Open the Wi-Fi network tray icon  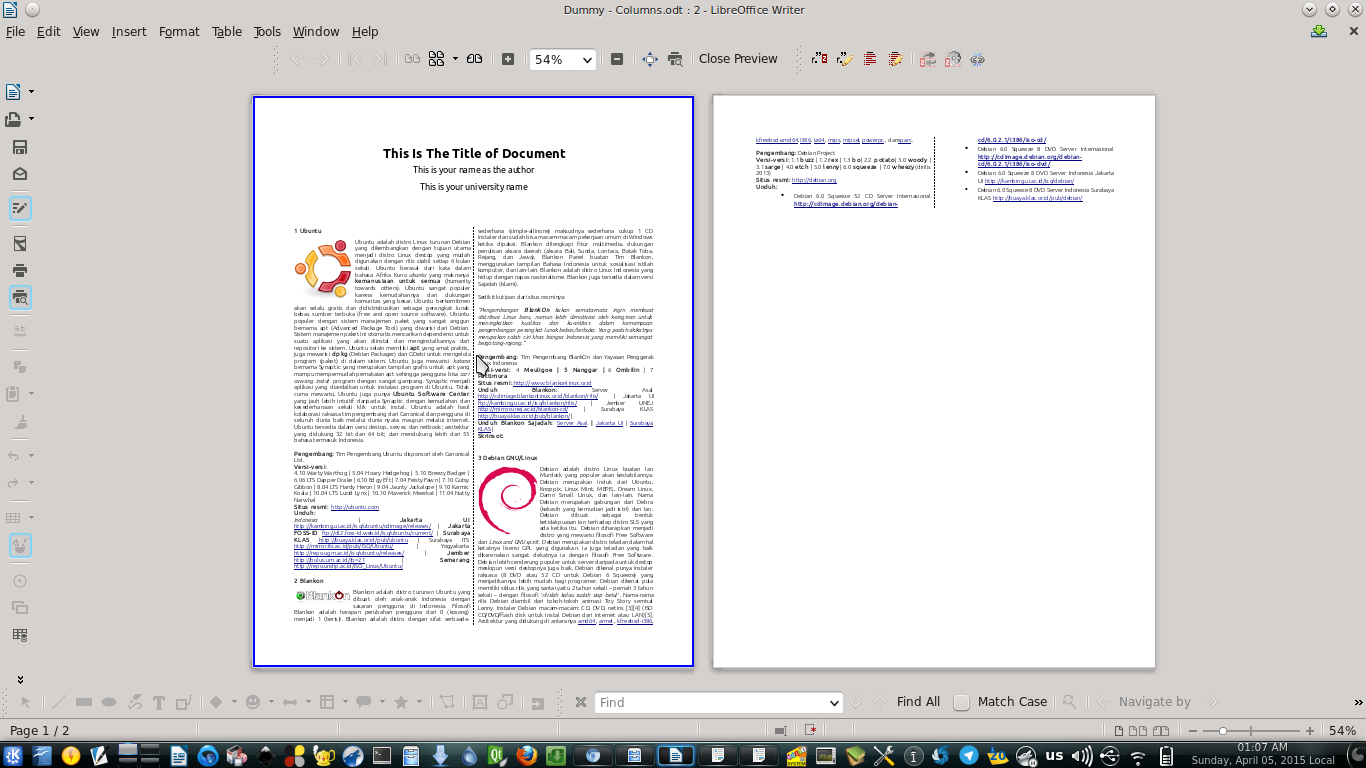pyautogui.click(x=1138, y=756)
